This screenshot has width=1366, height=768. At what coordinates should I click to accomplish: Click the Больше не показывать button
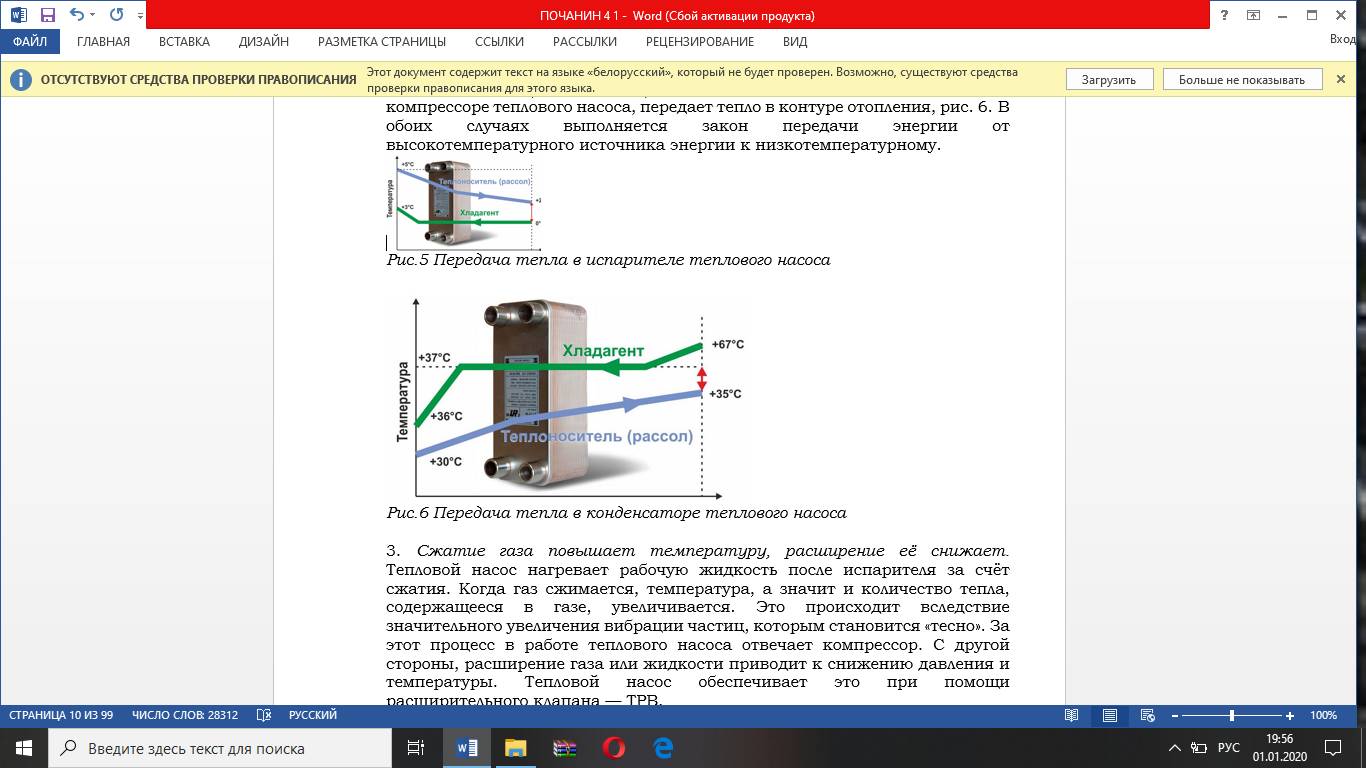(1241, 80)
